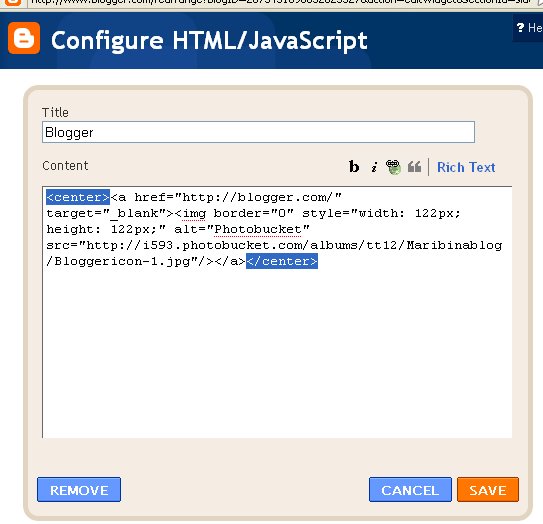Click the target="_blank" attribute text
The image size is (543, 524).
coord(106,213)
